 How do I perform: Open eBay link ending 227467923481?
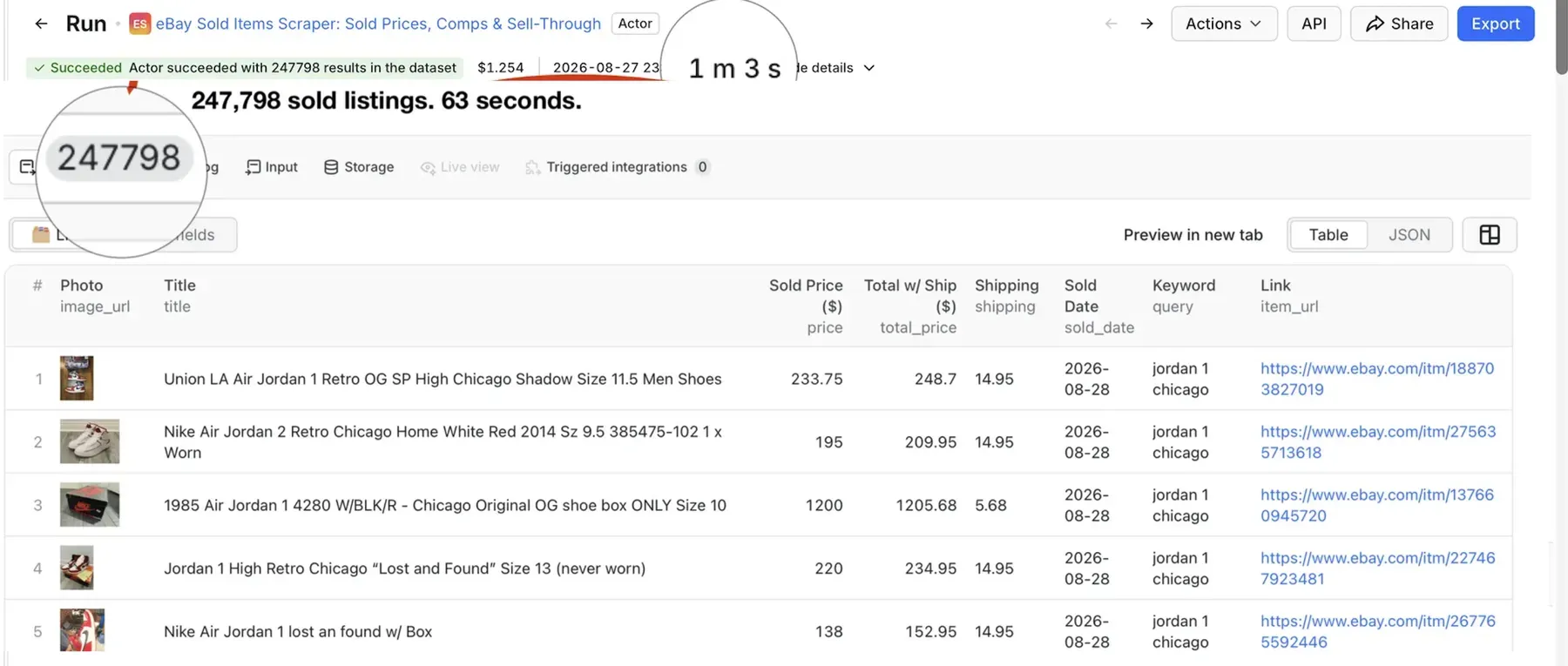point(1378,568)
